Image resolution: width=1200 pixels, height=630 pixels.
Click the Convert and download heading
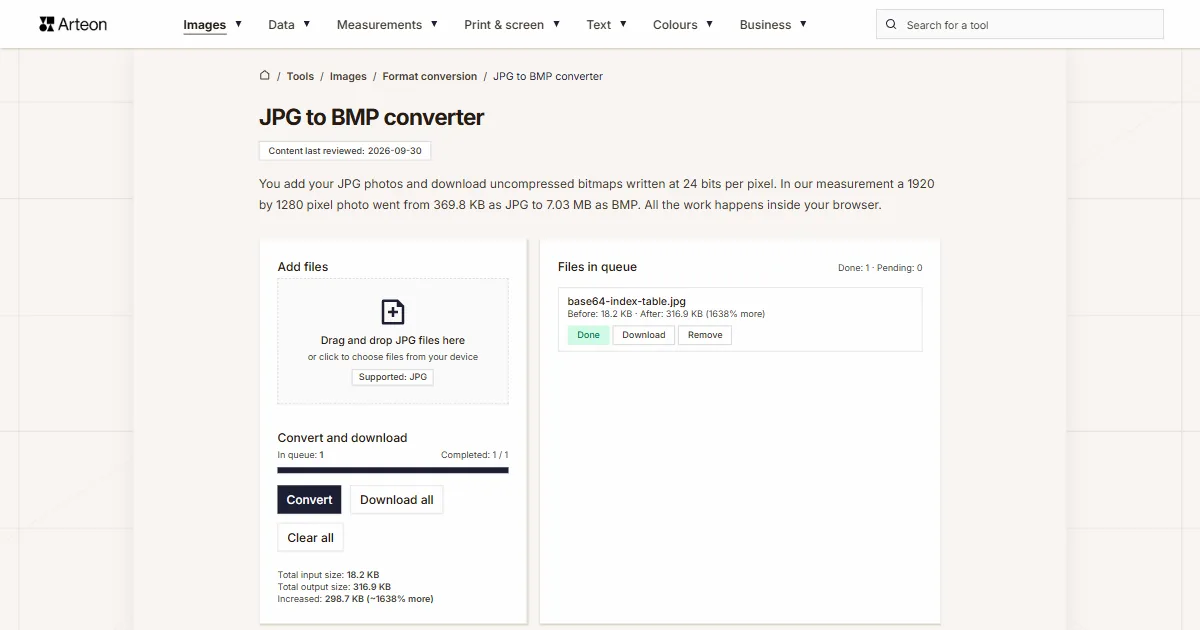pos(342,438)
